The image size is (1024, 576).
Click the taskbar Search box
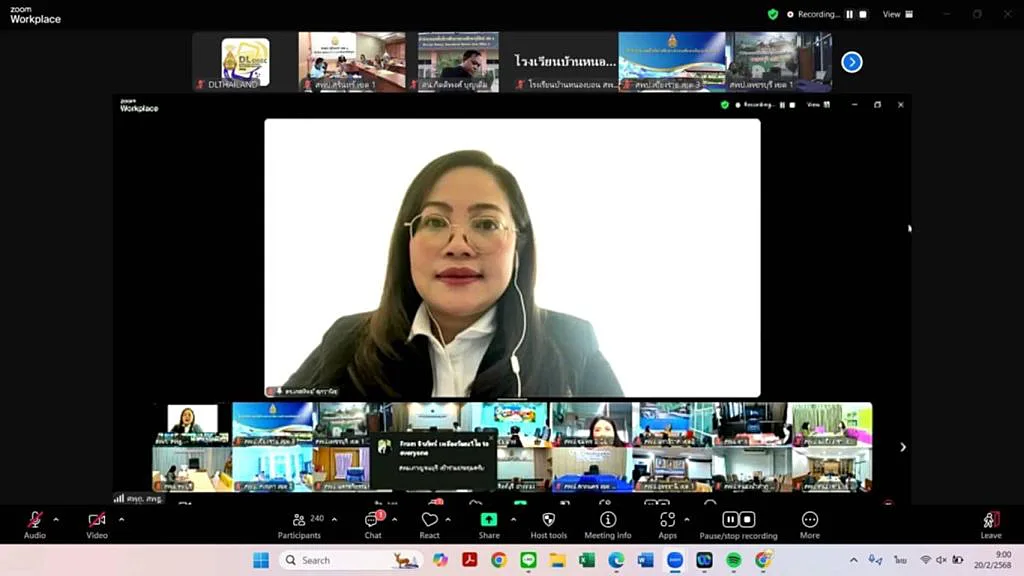coord(351,560)
